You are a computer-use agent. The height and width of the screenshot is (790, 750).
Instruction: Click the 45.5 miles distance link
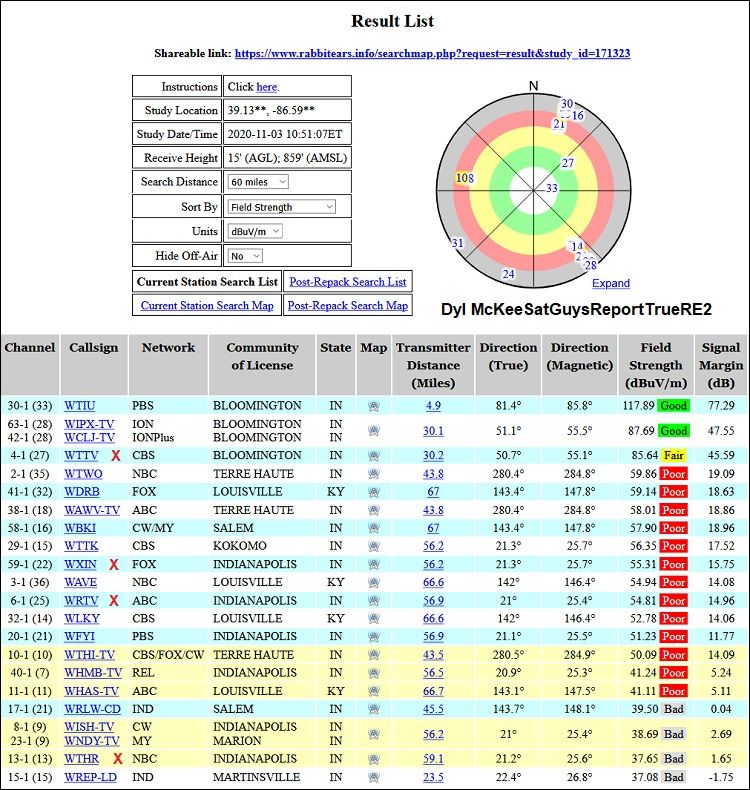click(433, 709)
